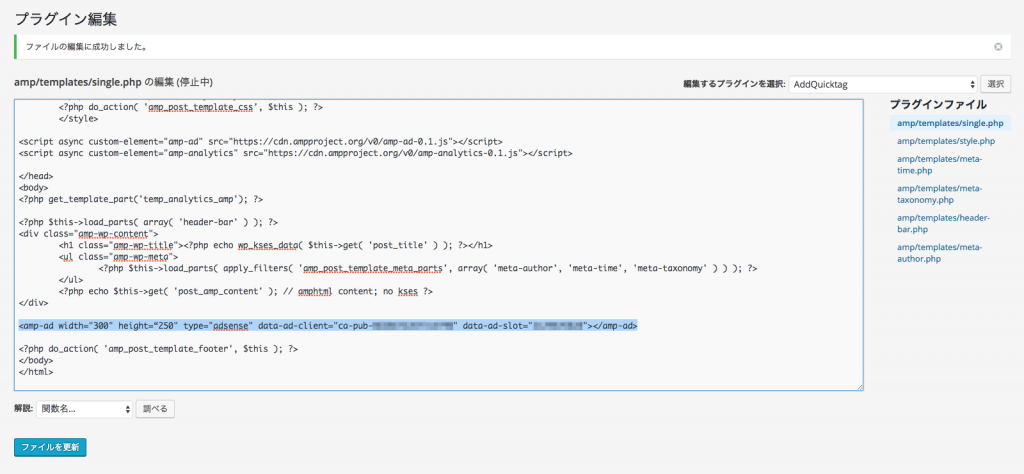Click the post_amp_content echo line
The height and width of the screenshot is (474, 1024).
coord(246,291)
